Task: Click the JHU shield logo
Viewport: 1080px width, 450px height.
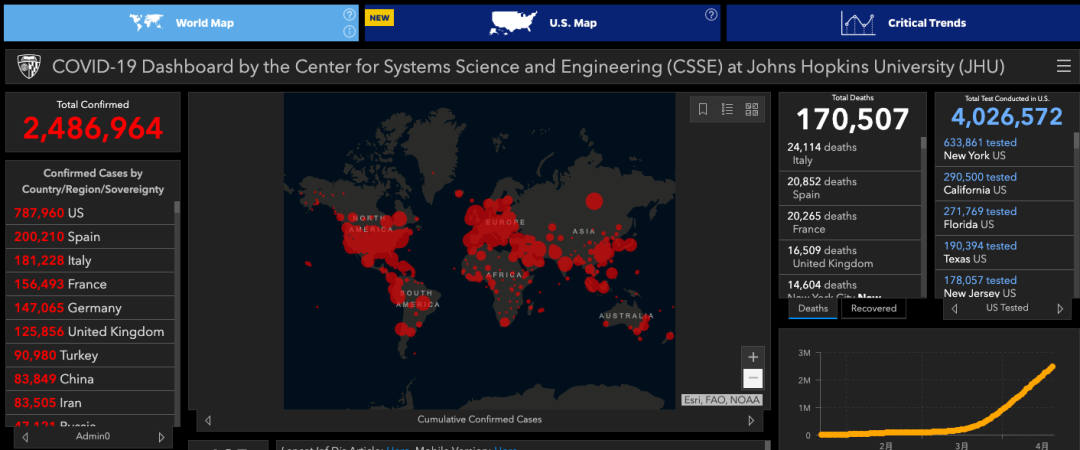Action: (28, 66)
